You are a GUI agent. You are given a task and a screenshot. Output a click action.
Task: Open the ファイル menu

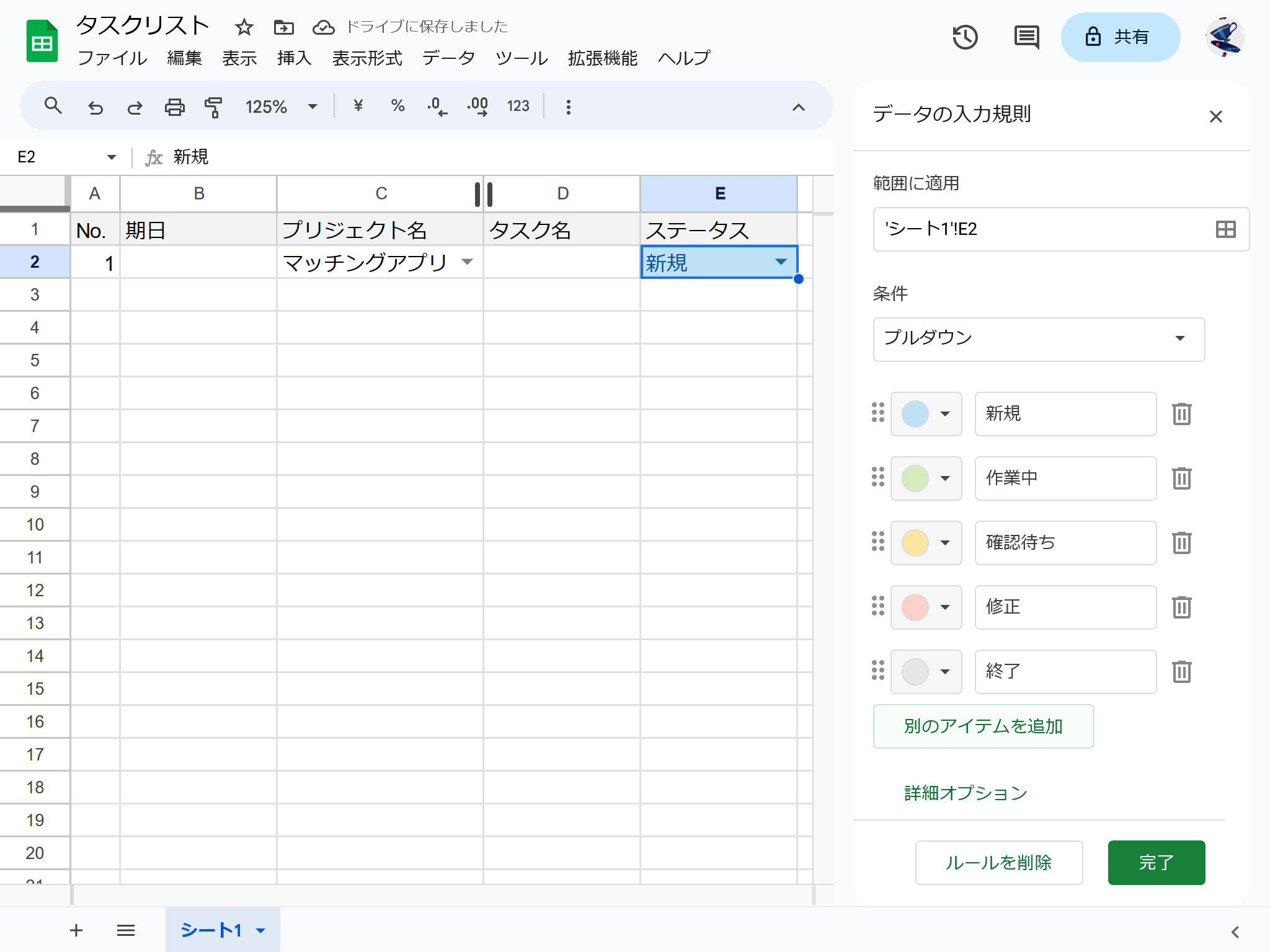[112, 58]
